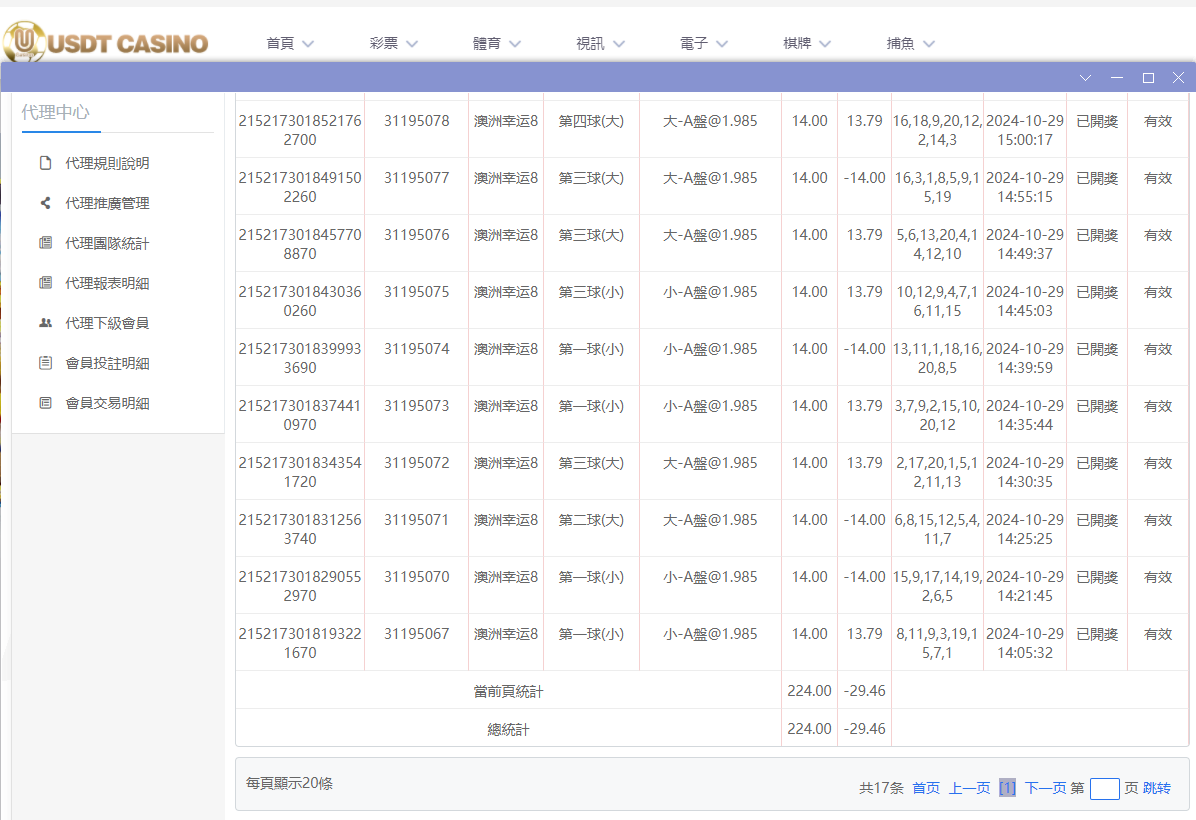Go to next page via 下一页
This screenshot has width=1196, height=820.
pos(1046,788)
